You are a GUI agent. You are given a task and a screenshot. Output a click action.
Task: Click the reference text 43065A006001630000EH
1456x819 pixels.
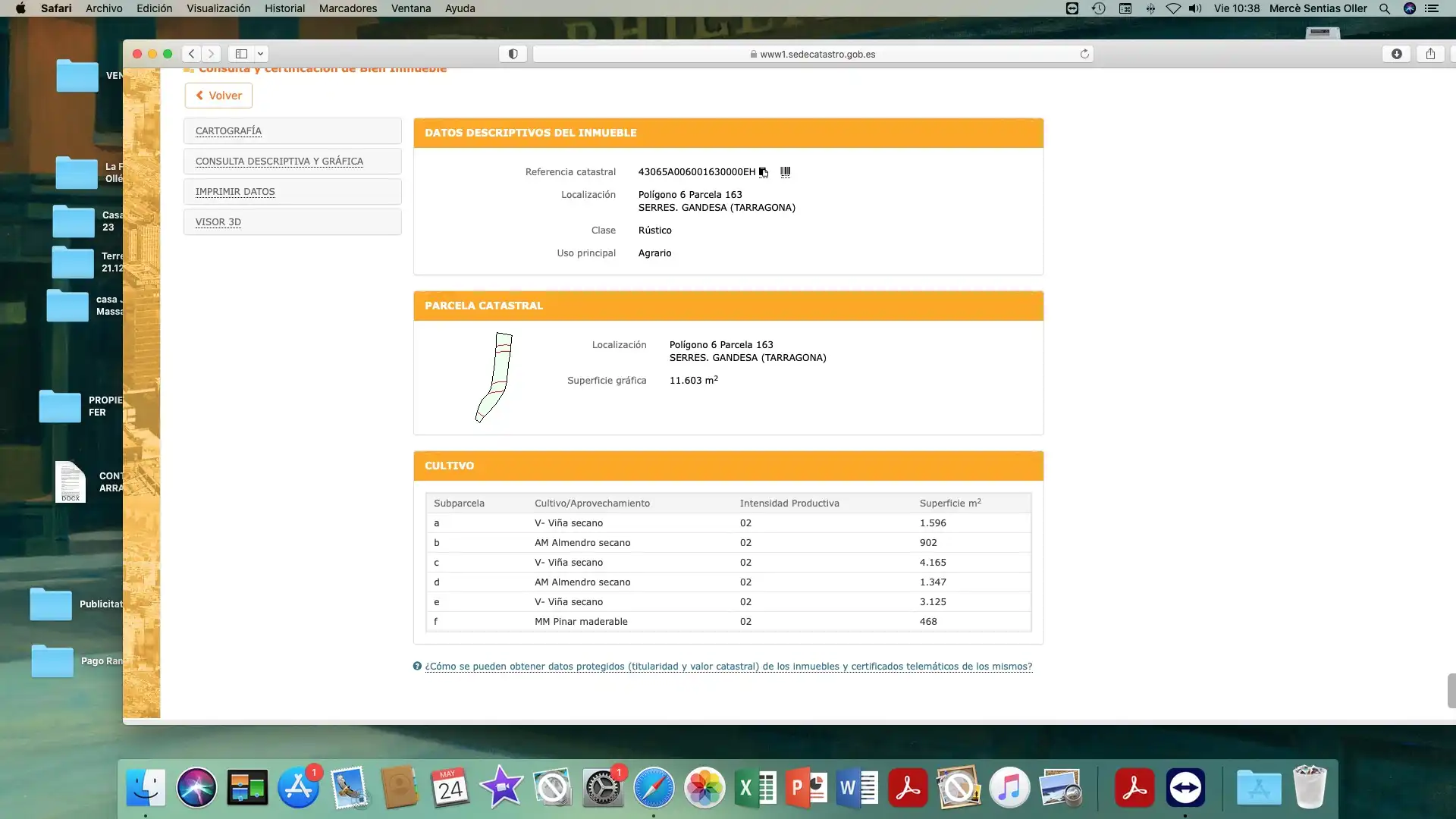click(x=697, y=172)
